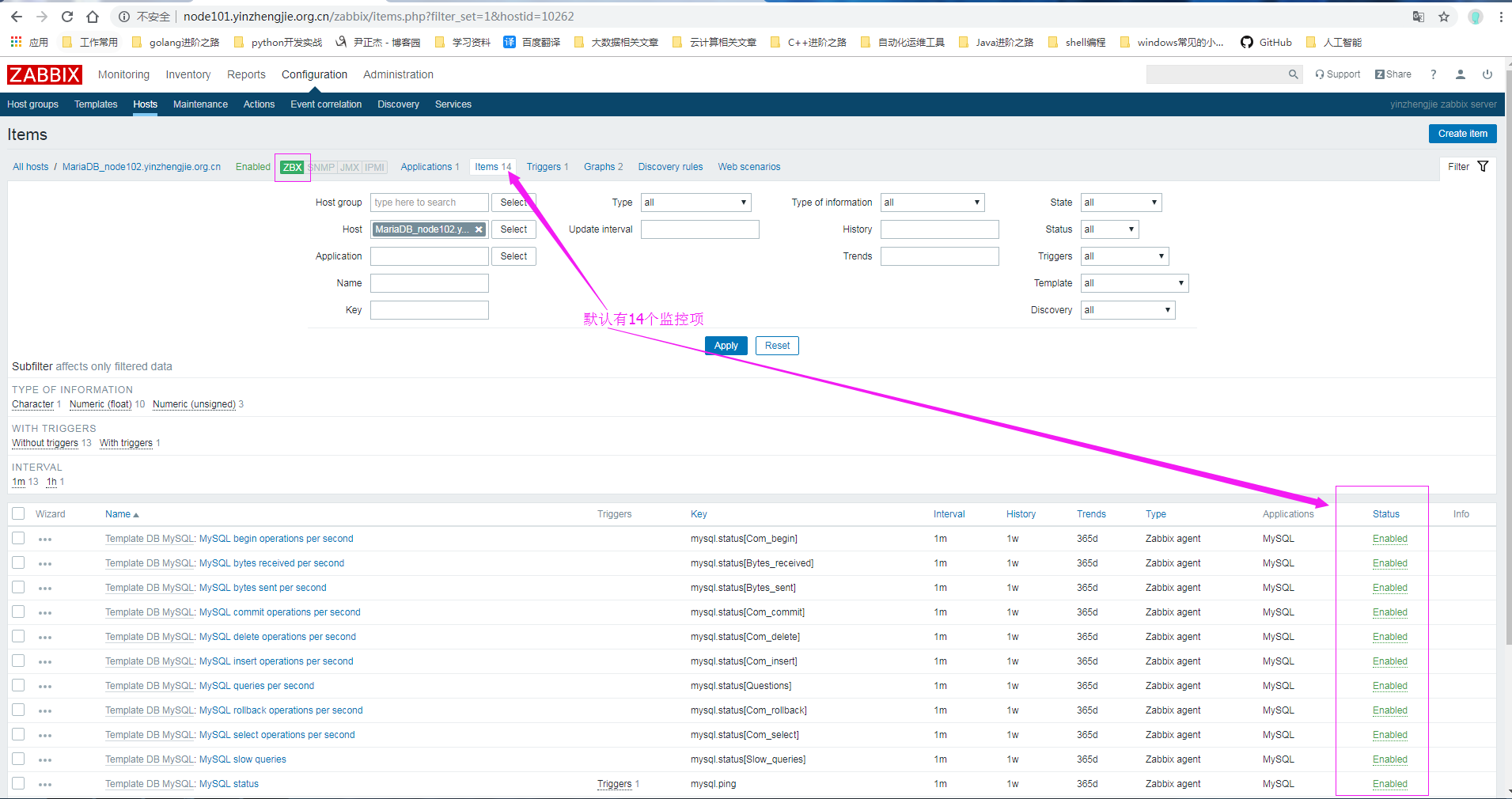The width and height of the screenshot is (1512, 799).
Task: Open the Administration menu
Action: (398, 74)
